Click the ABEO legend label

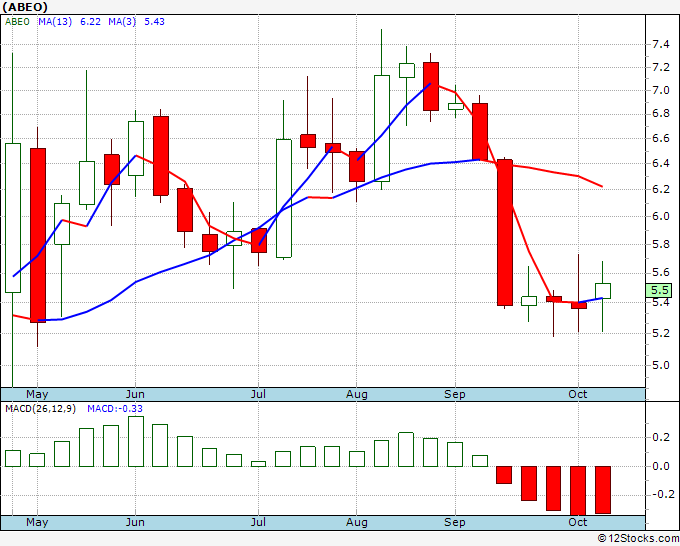point(17,22)
